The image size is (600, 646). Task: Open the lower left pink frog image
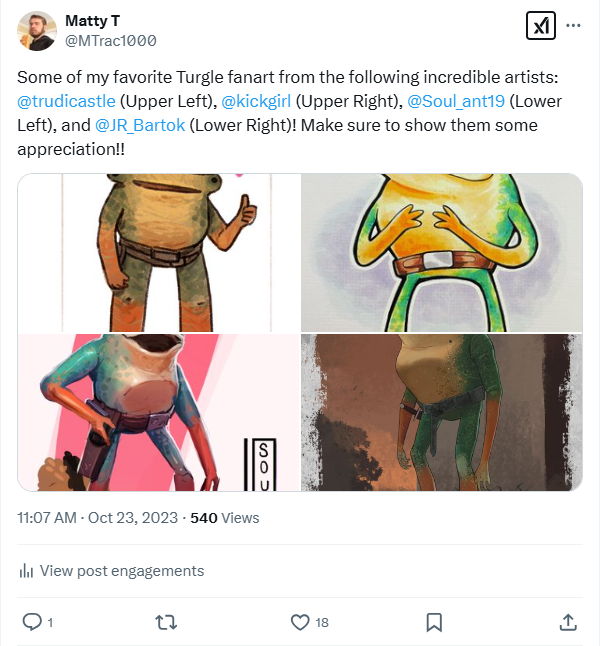pyautogui.click(x=159, y=412)
